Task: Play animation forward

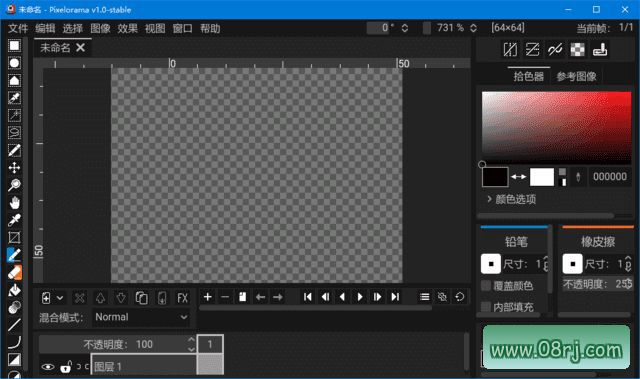Action: click(360, 297)
